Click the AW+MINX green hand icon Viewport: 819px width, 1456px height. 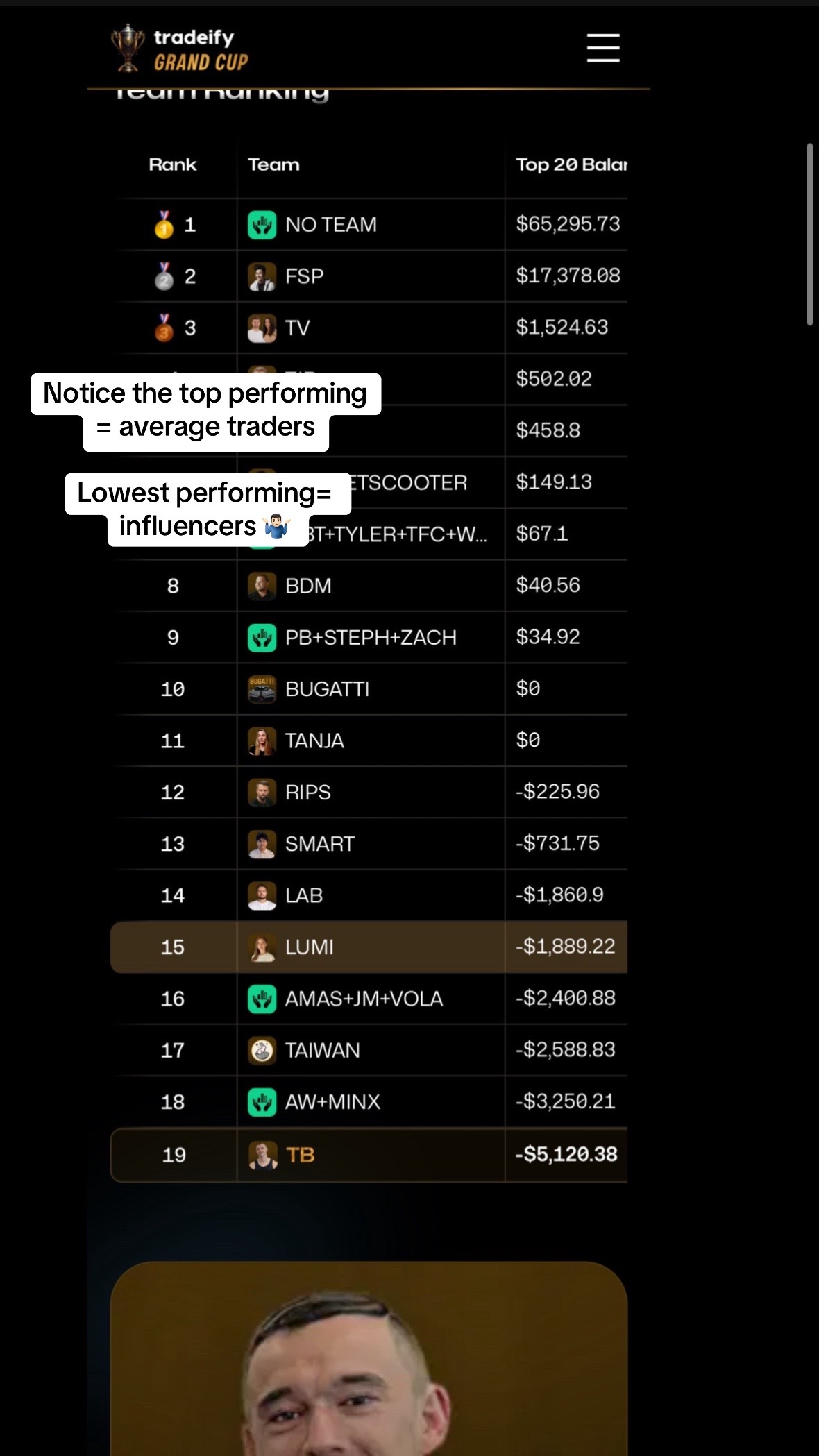click(262, 1102)
